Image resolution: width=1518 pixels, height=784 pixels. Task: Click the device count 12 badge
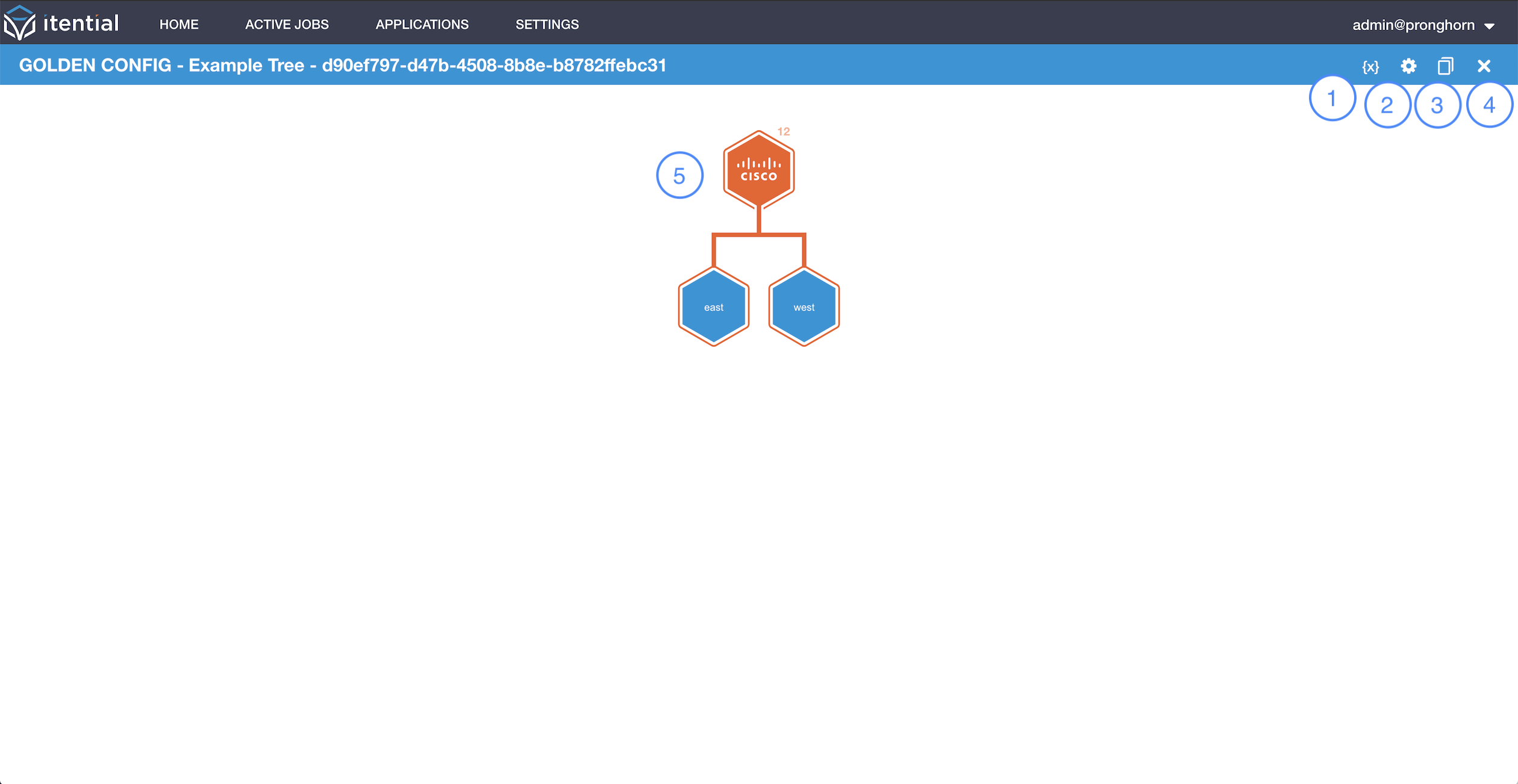tap(783, 131)
